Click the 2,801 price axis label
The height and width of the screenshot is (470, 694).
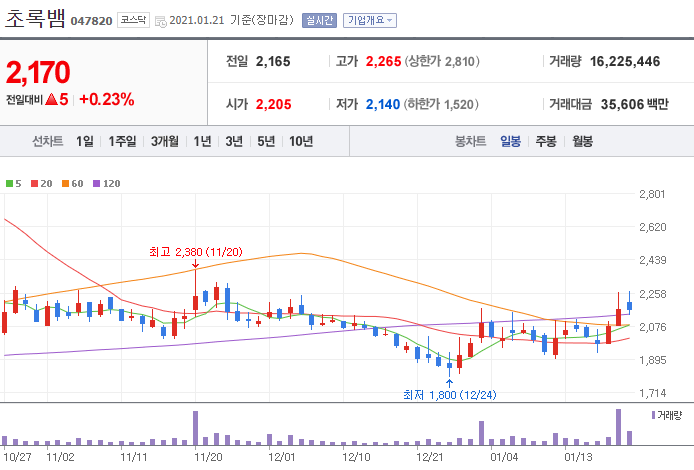(652, 194)
